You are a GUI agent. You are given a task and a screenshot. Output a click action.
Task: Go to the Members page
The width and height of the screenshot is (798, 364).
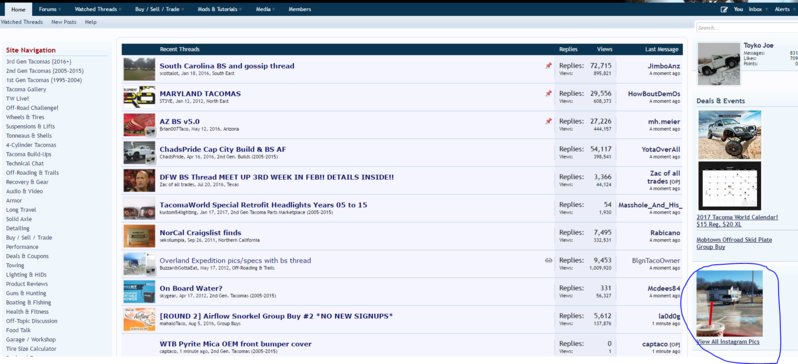pos(300,9)
